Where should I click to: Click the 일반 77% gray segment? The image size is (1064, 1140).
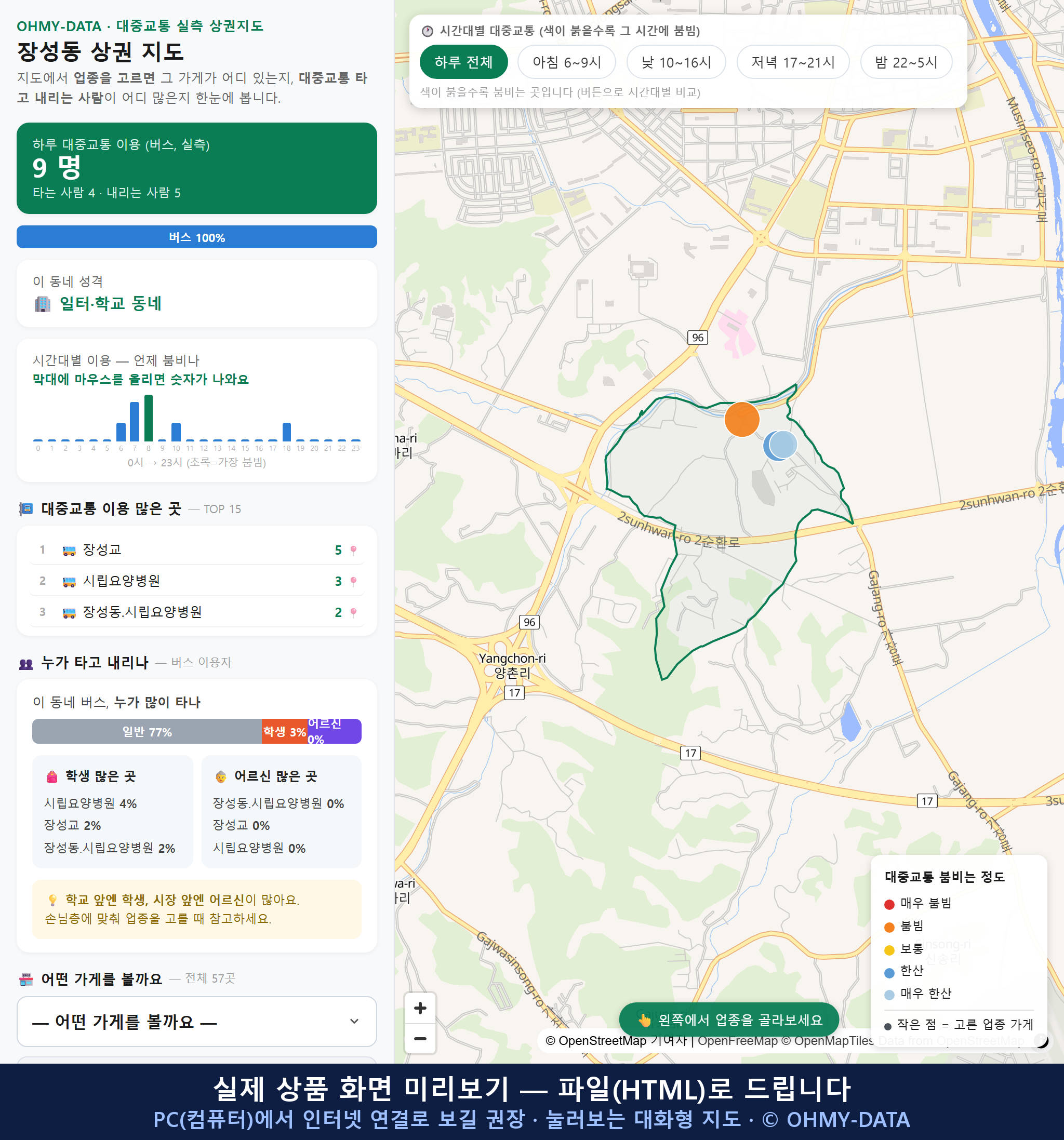coord(147,731)
